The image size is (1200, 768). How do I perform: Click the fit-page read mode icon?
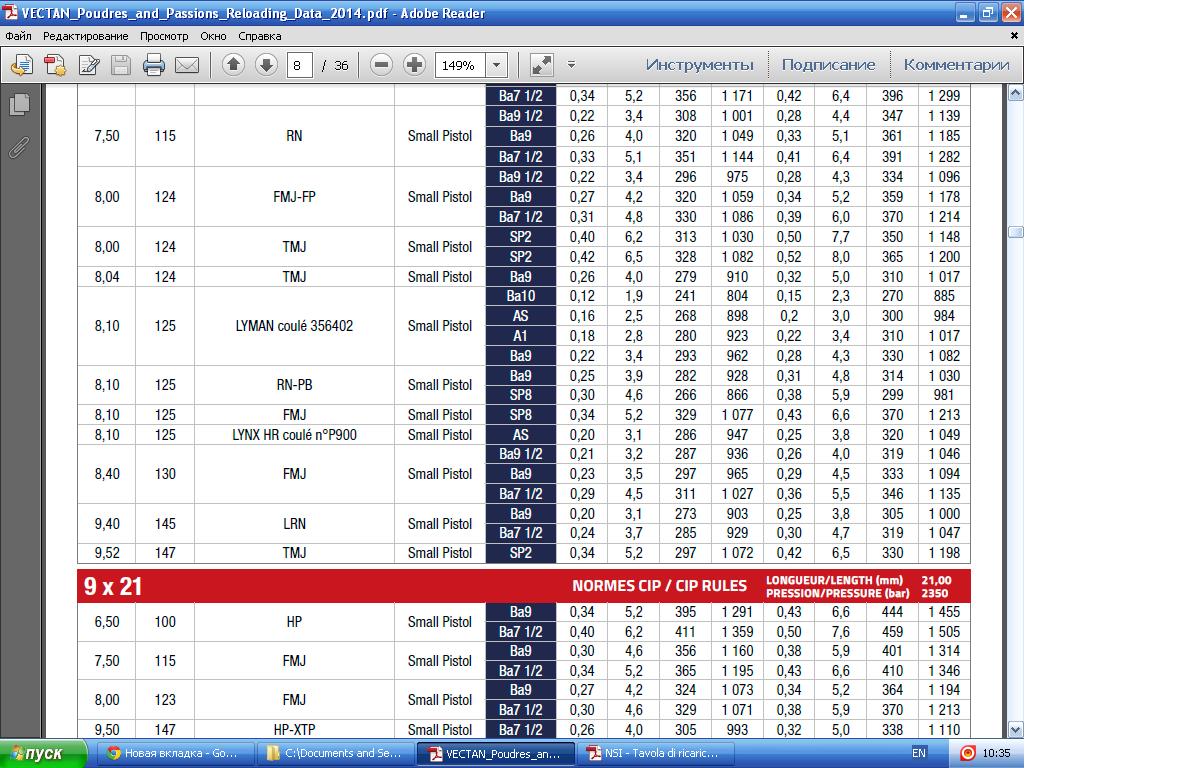point(541,65)
